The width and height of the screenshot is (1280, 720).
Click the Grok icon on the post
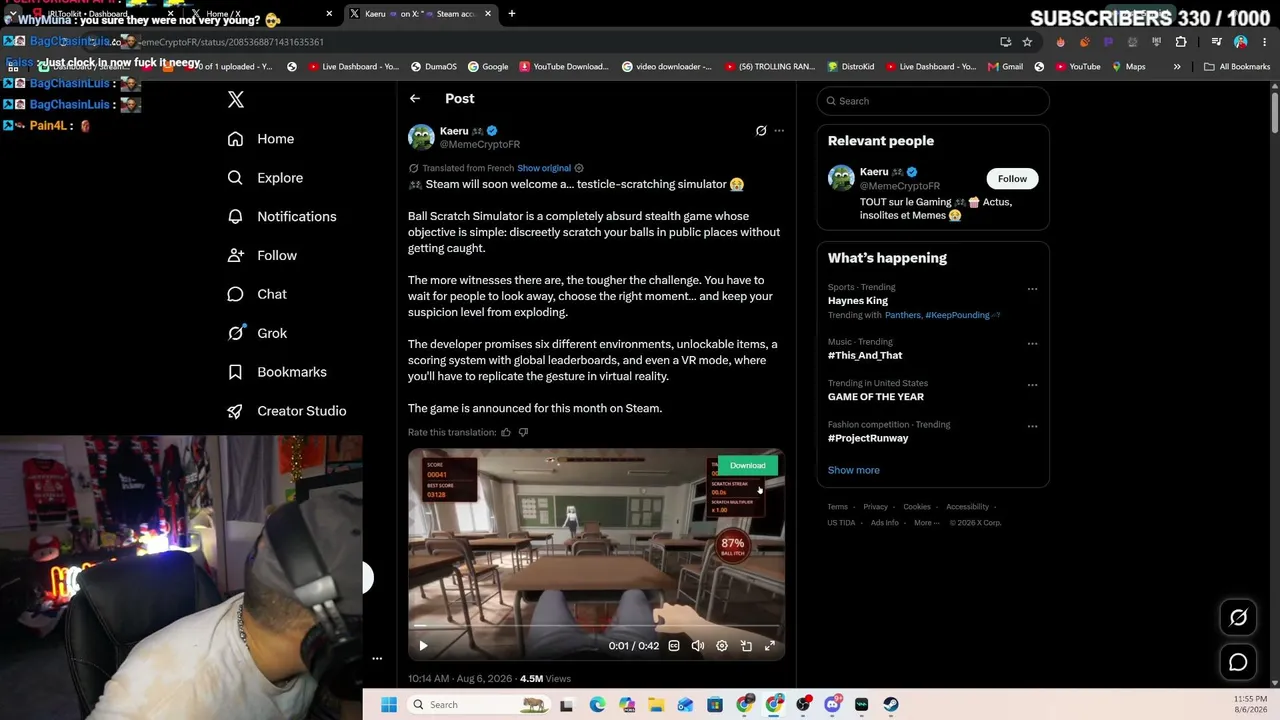[761, 131]
